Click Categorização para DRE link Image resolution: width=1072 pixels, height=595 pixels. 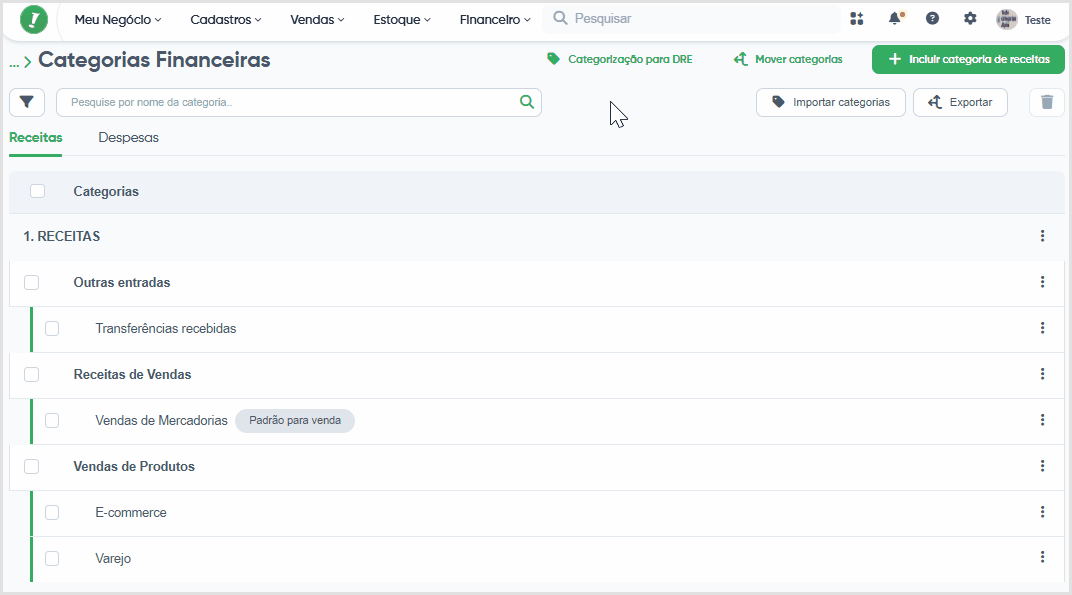click(x=619, y=60)
